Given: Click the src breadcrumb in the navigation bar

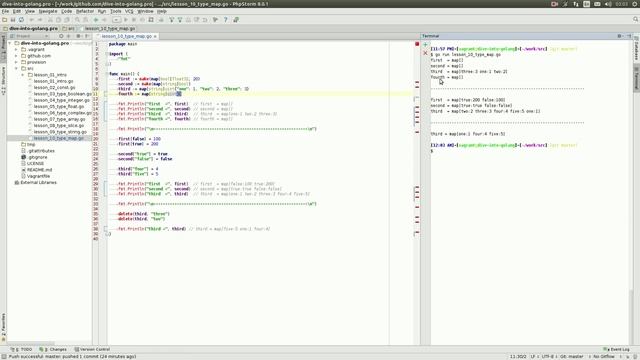Looking at the screenshot, I should 69,29.
